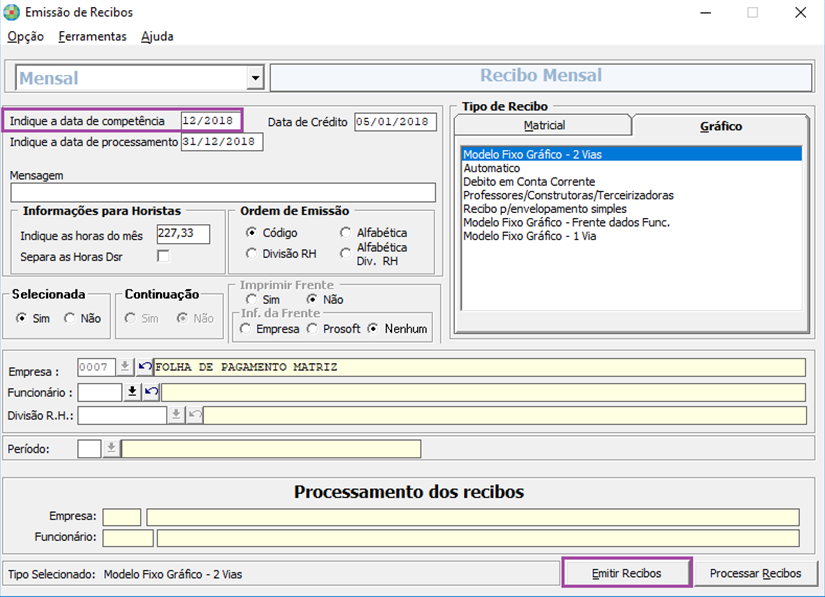Image resolution: width=825 pixels, height=597 pixels.
Task: Open the Ferramentas menu
Action: click(93, 36)
